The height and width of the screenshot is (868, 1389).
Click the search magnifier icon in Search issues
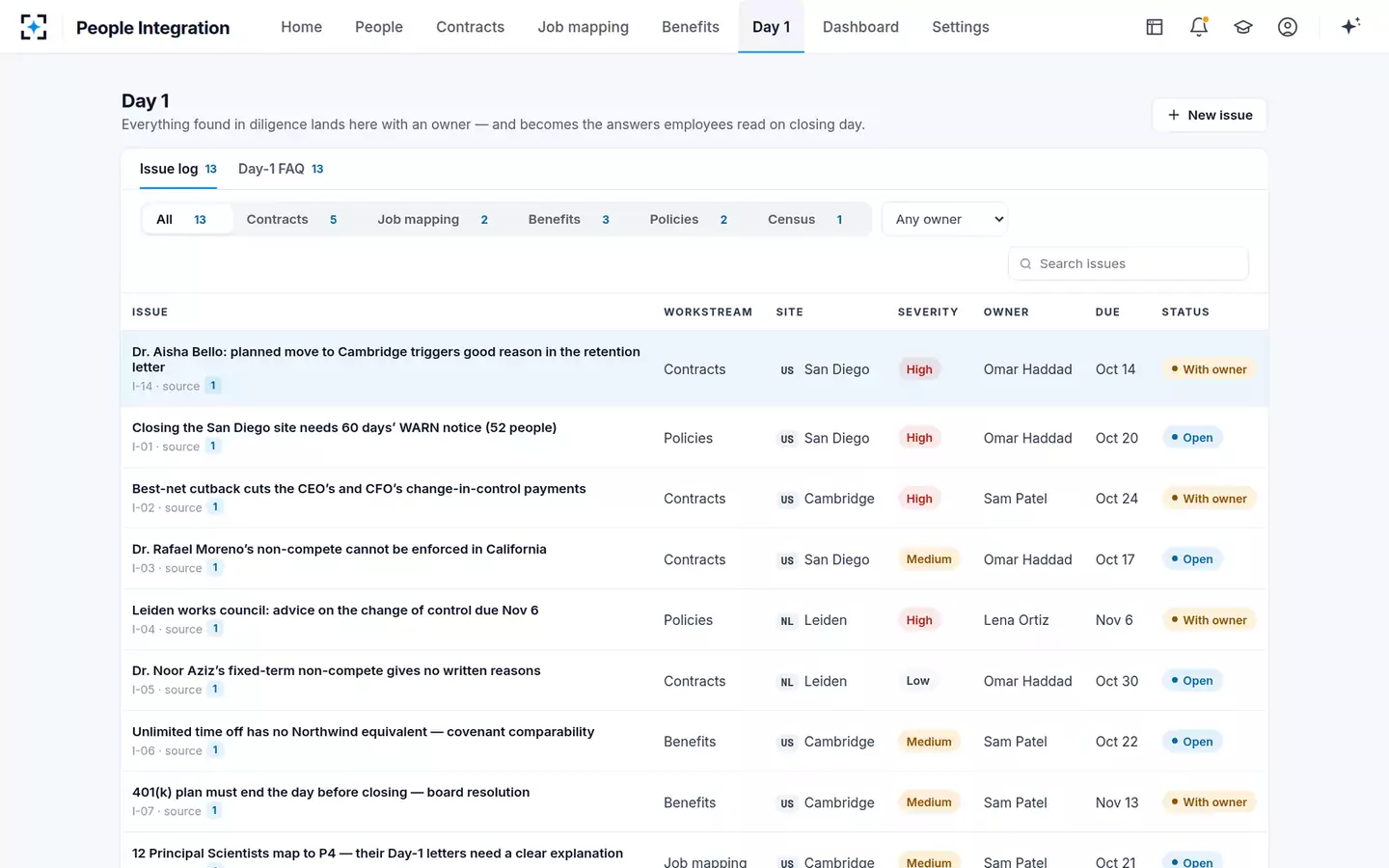point(1025,263)
